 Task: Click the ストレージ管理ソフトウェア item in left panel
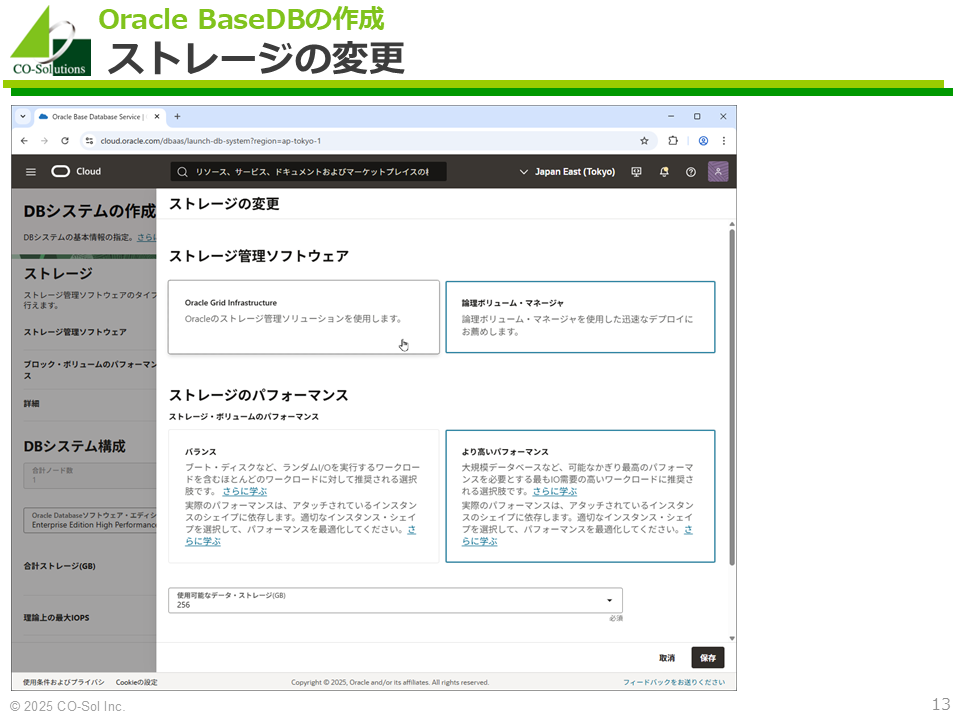click(75, 332)
